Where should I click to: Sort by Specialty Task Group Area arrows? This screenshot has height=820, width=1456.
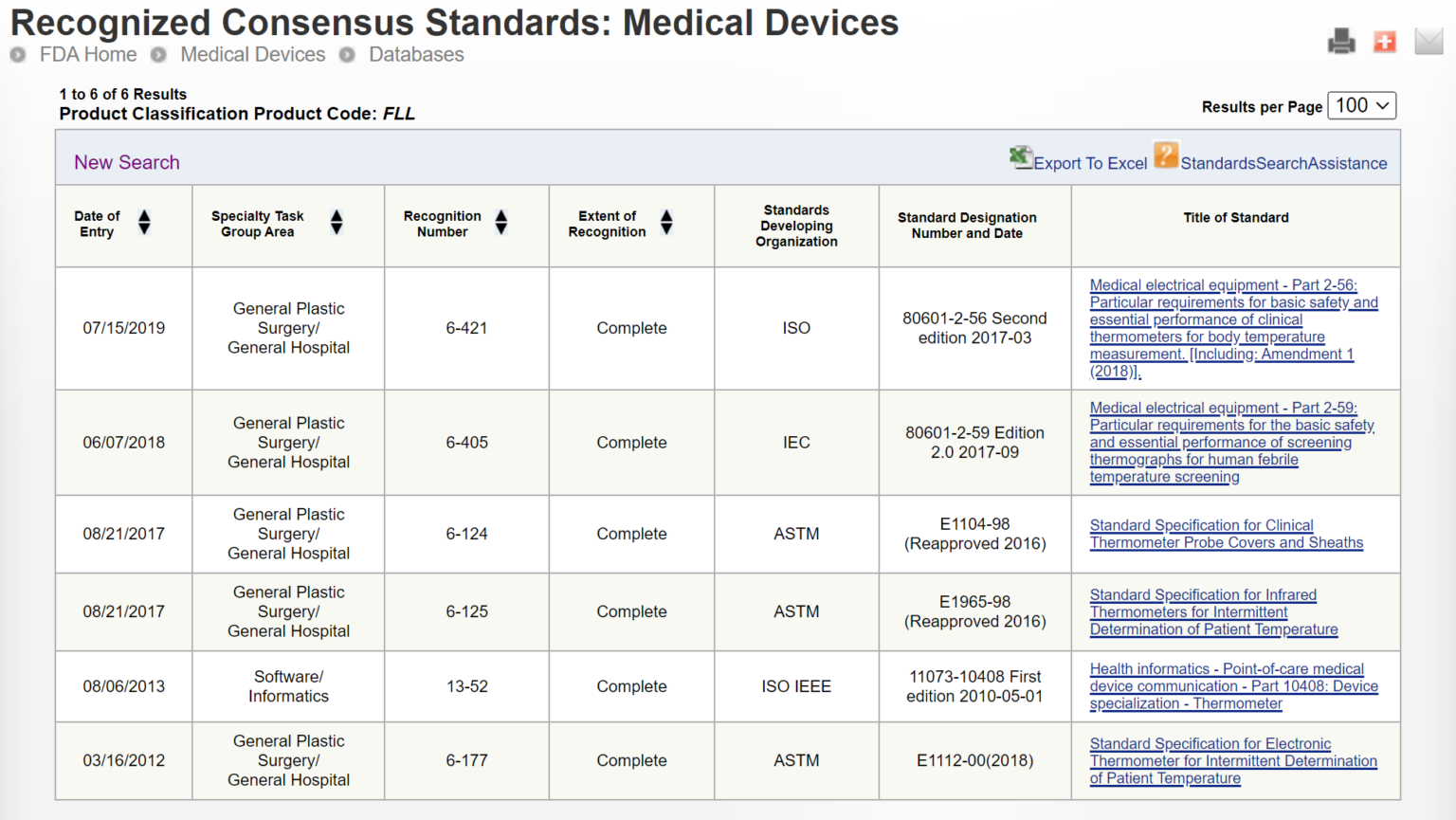[337, 223]
